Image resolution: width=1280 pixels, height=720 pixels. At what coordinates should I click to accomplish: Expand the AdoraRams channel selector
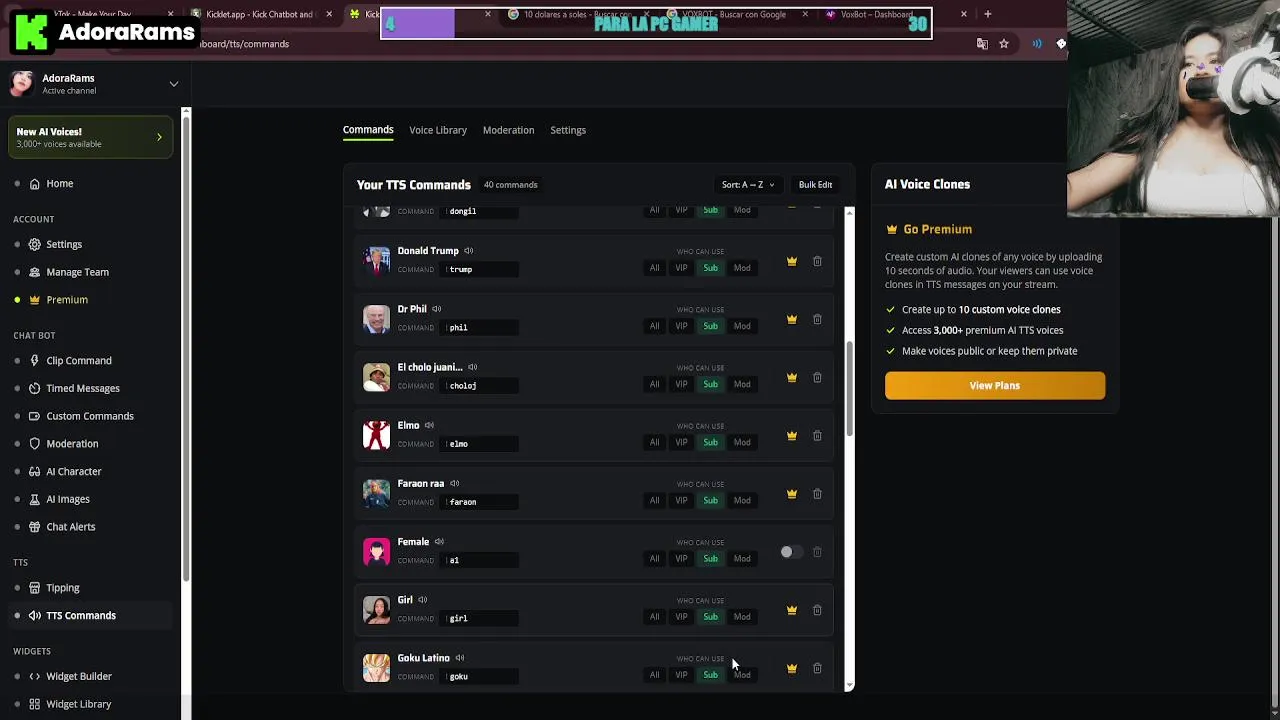pos(173,84)
